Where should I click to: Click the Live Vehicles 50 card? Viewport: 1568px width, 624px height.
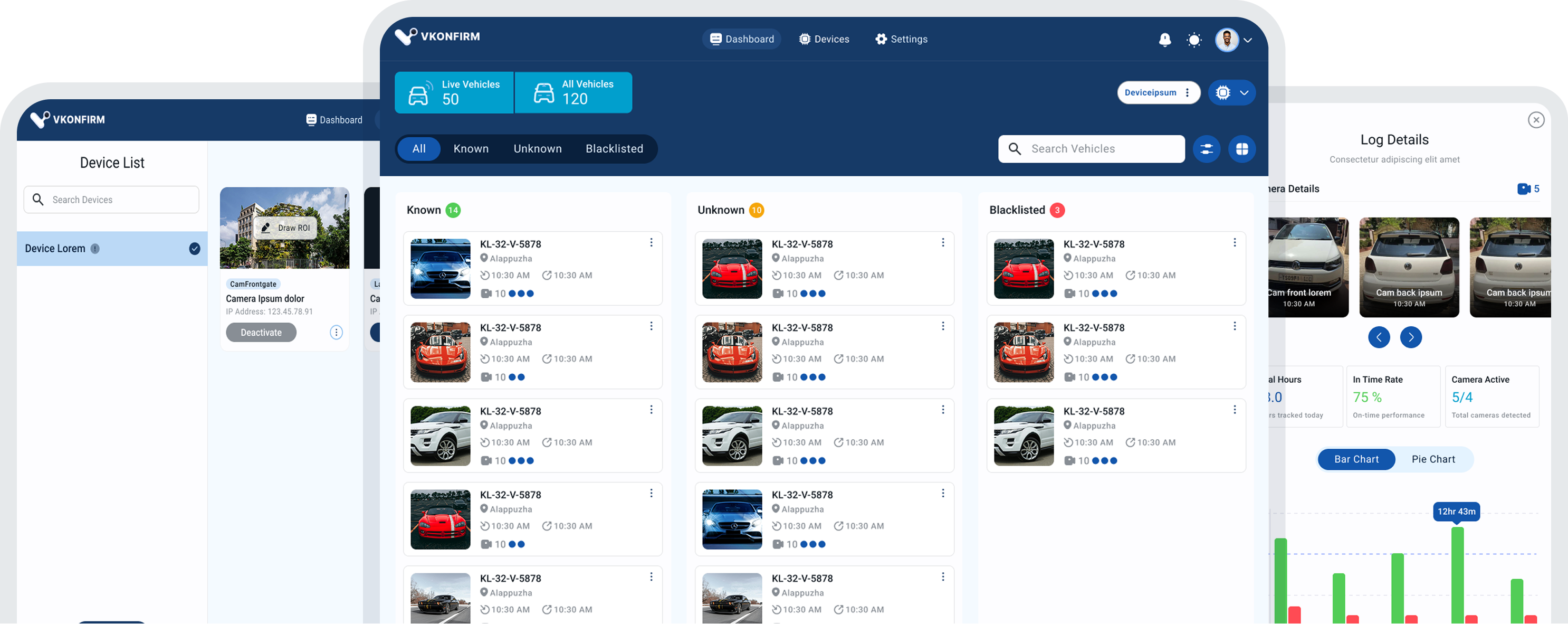pyautogui.click(x=454, y=92)
